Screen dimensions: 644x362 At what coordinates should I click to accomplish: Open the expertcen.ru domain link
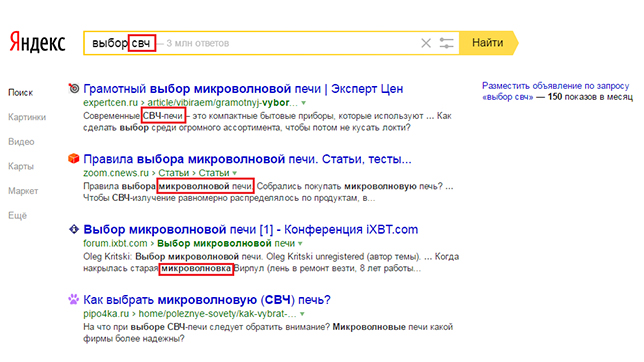(x=110, y=102)
